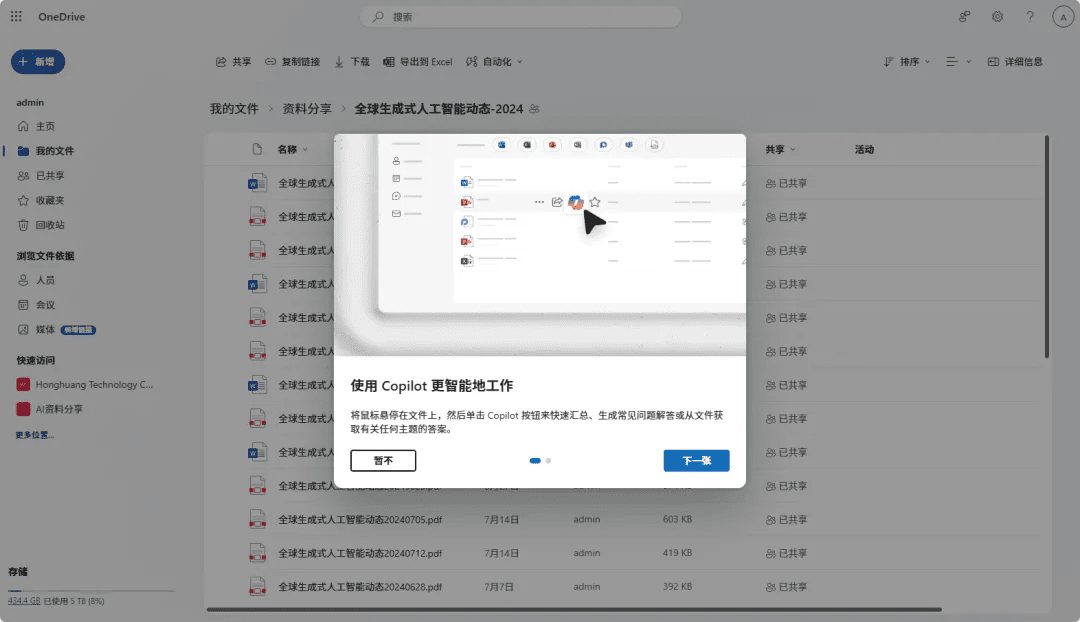Viewport: 1080px width, 622px height.
Task: Click the 更多位置... link
Action: 34,435
